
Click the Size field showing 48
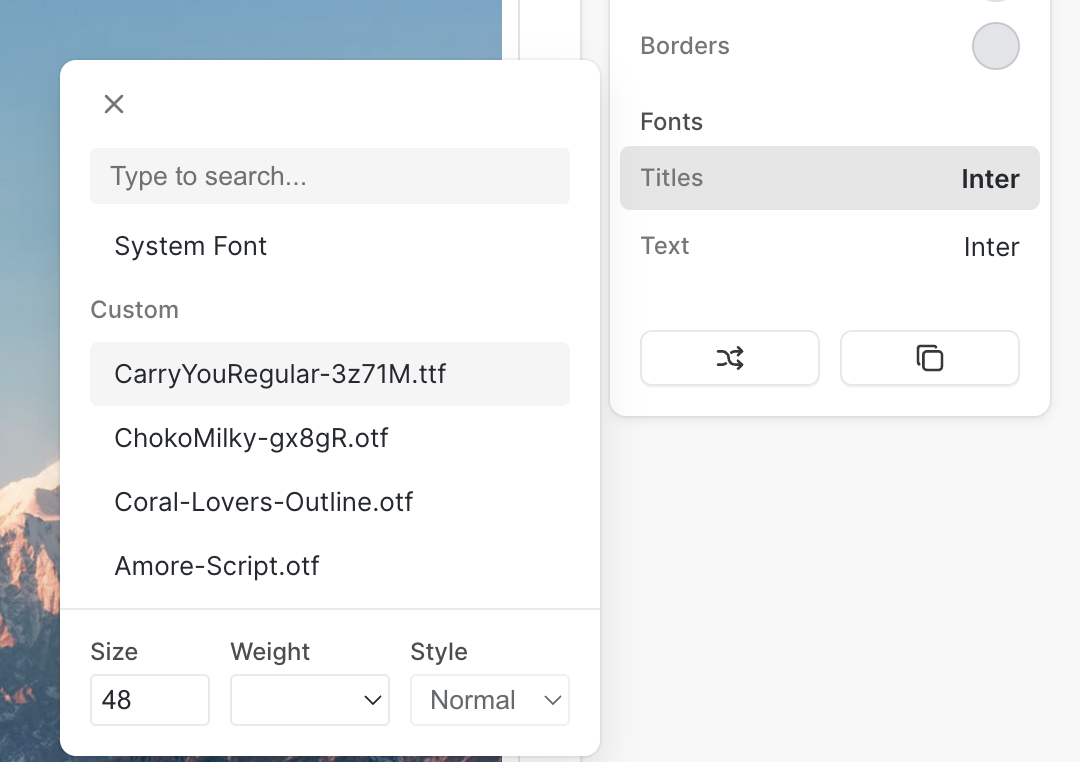(x=150, y=700)
